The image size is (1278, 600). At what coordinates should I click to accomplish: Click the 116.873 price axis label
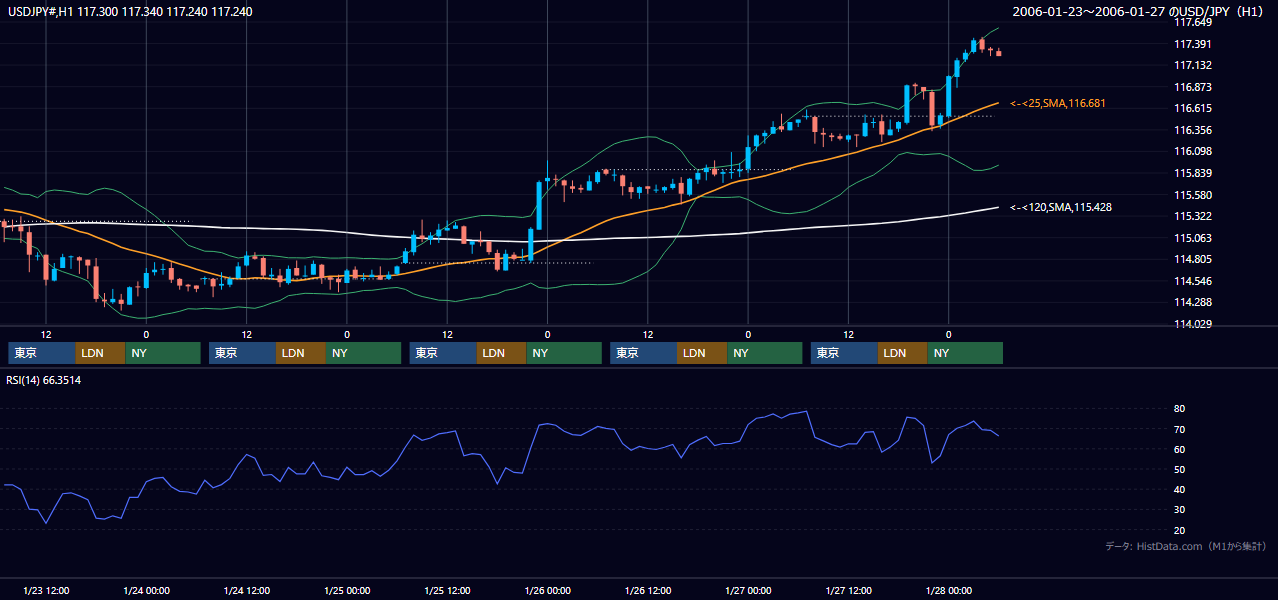[1193, 87]
